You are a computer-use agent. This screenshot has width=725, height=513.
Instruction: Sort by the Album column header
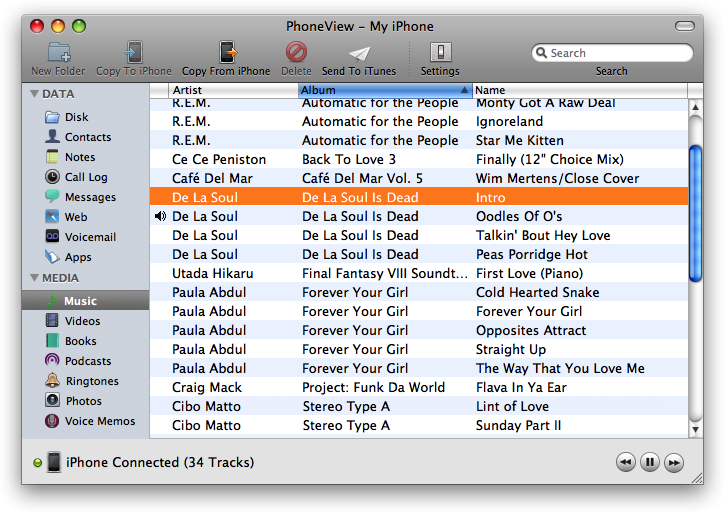click(x=385, y=90)
